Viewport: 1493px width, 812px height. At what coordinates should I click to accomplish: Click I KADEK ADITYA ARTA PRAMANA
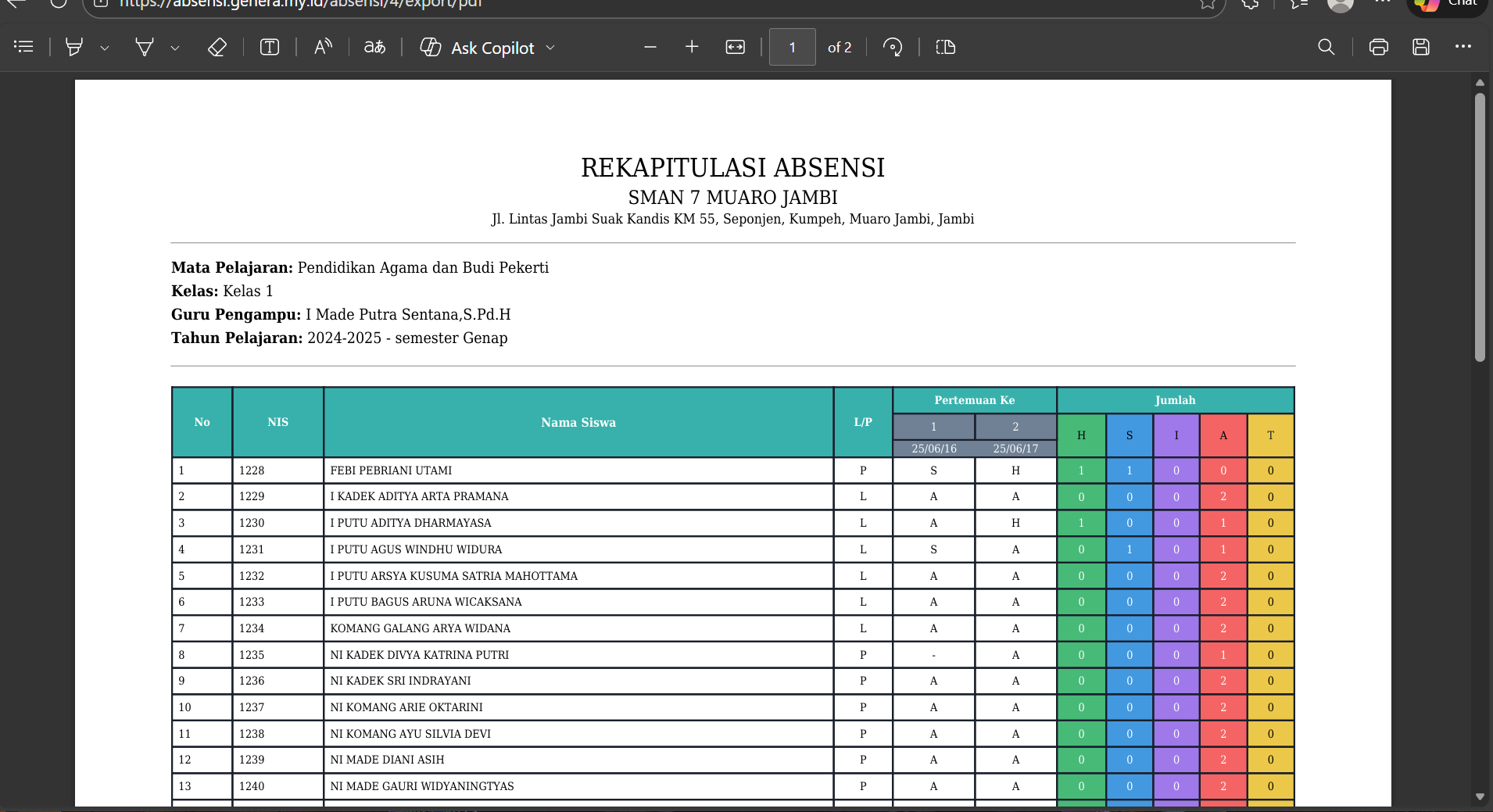coord(419,496)
